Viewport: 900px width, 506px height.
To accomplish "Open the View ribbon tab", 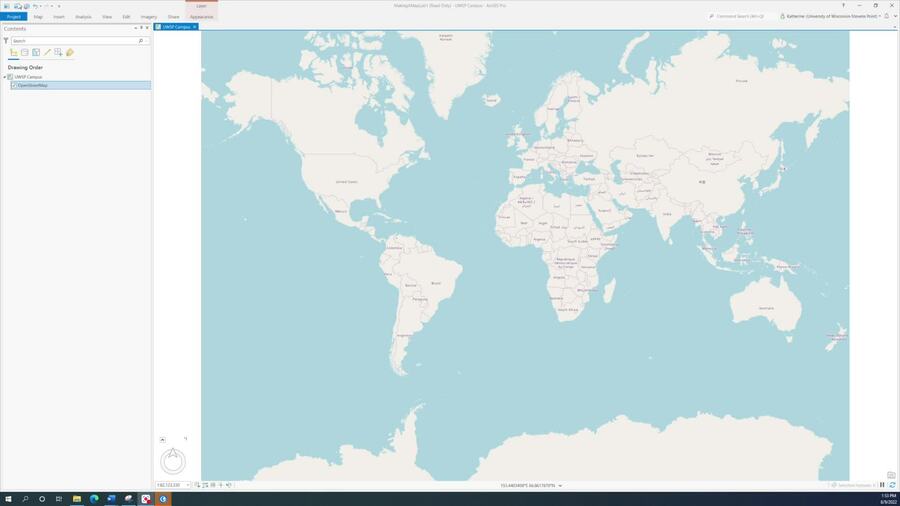I will (x=107, y=17).
